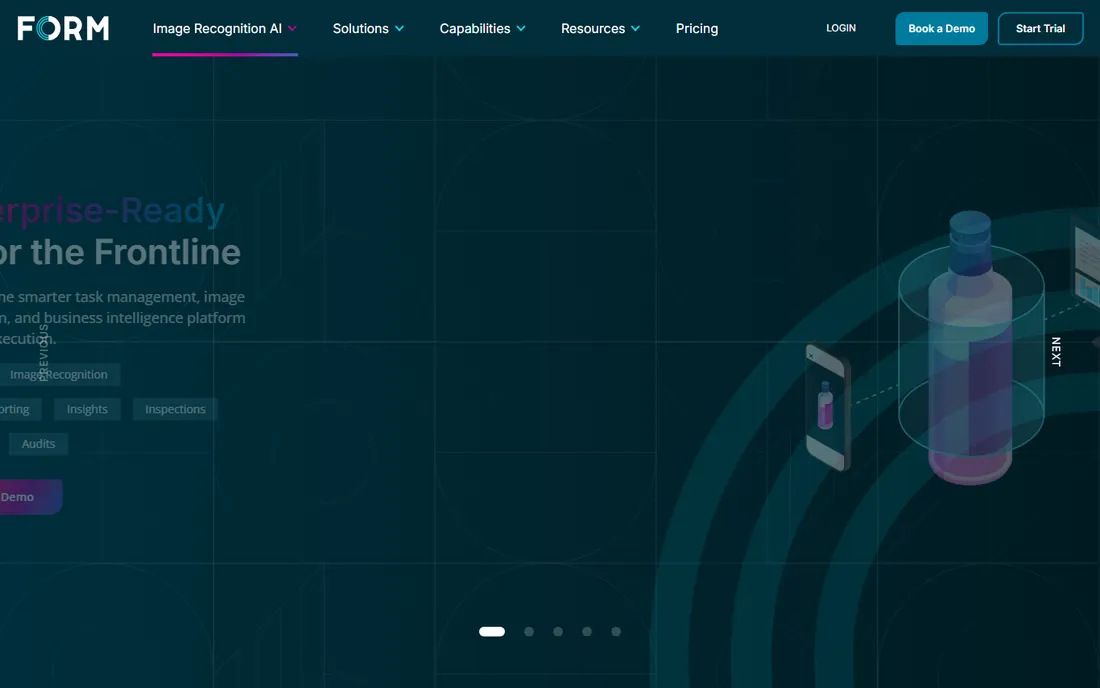1100x688 pixels.
Task: Select the fourth carousel dot
Action: pos(587,632)
